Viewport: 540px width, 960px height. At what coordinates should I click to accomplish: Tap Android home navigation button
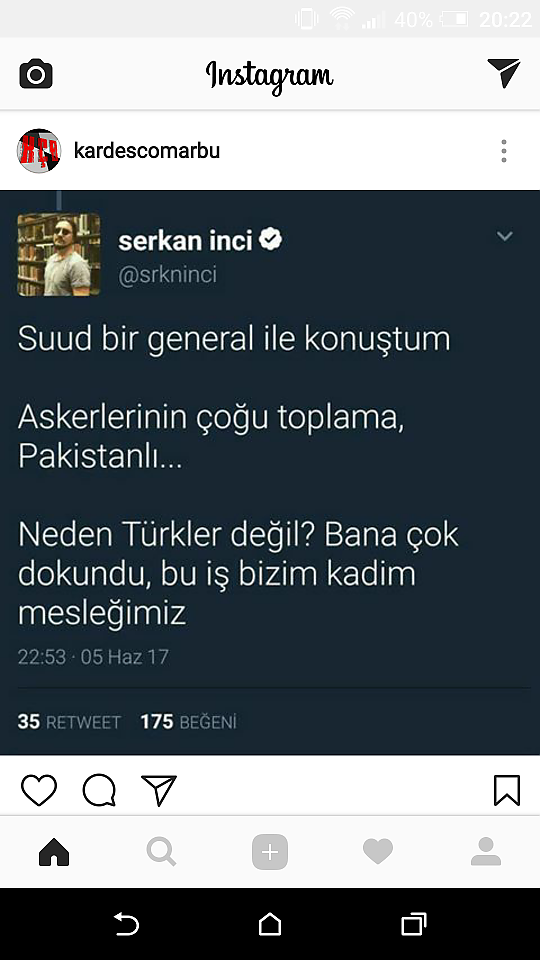(x=270, y=924)
